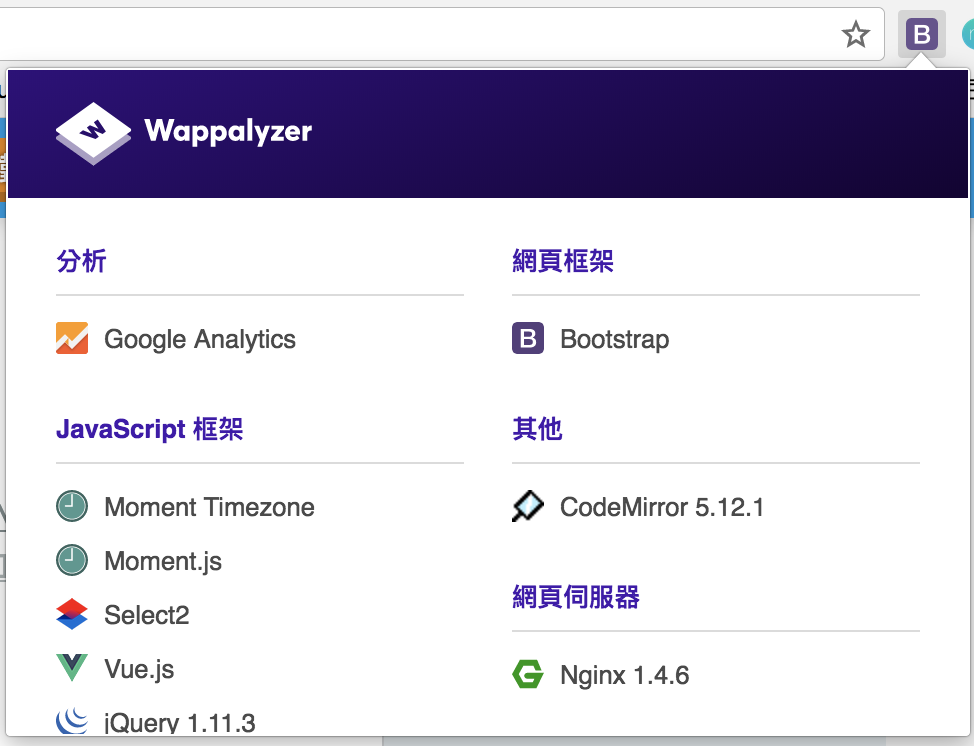Select the 分析 category heading
This screenshot has height=746, width=974.
pos(81,261)
